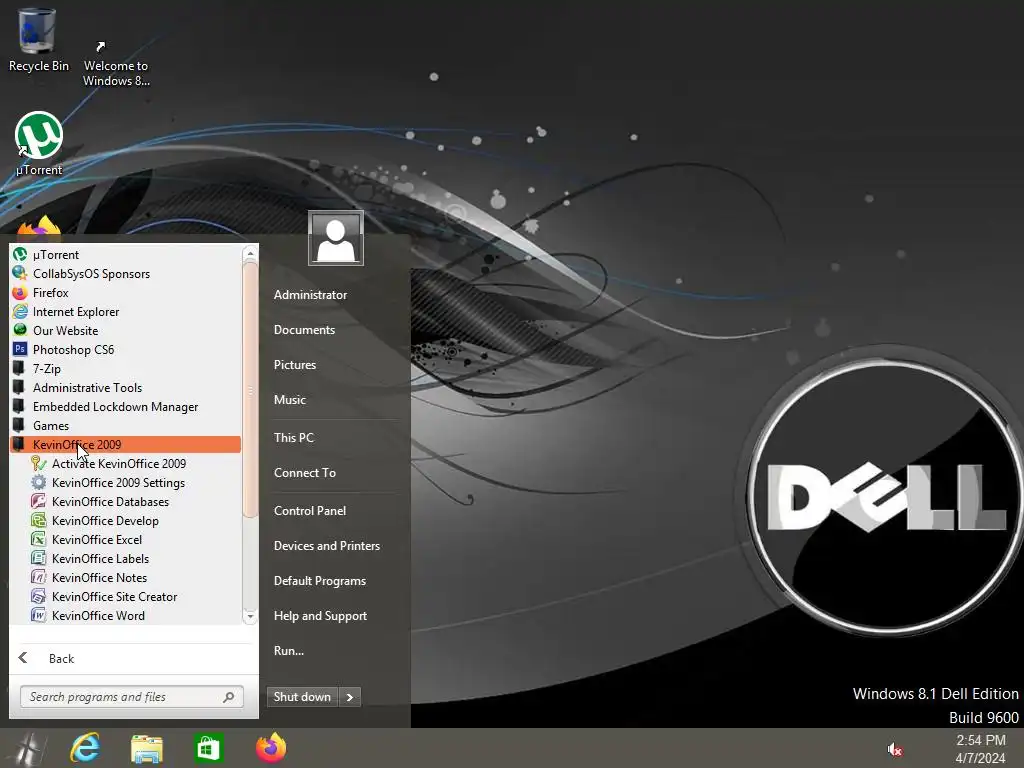Expand the Administrative Tools folder
Screen dimensions: 1024x768
[125, 387]
